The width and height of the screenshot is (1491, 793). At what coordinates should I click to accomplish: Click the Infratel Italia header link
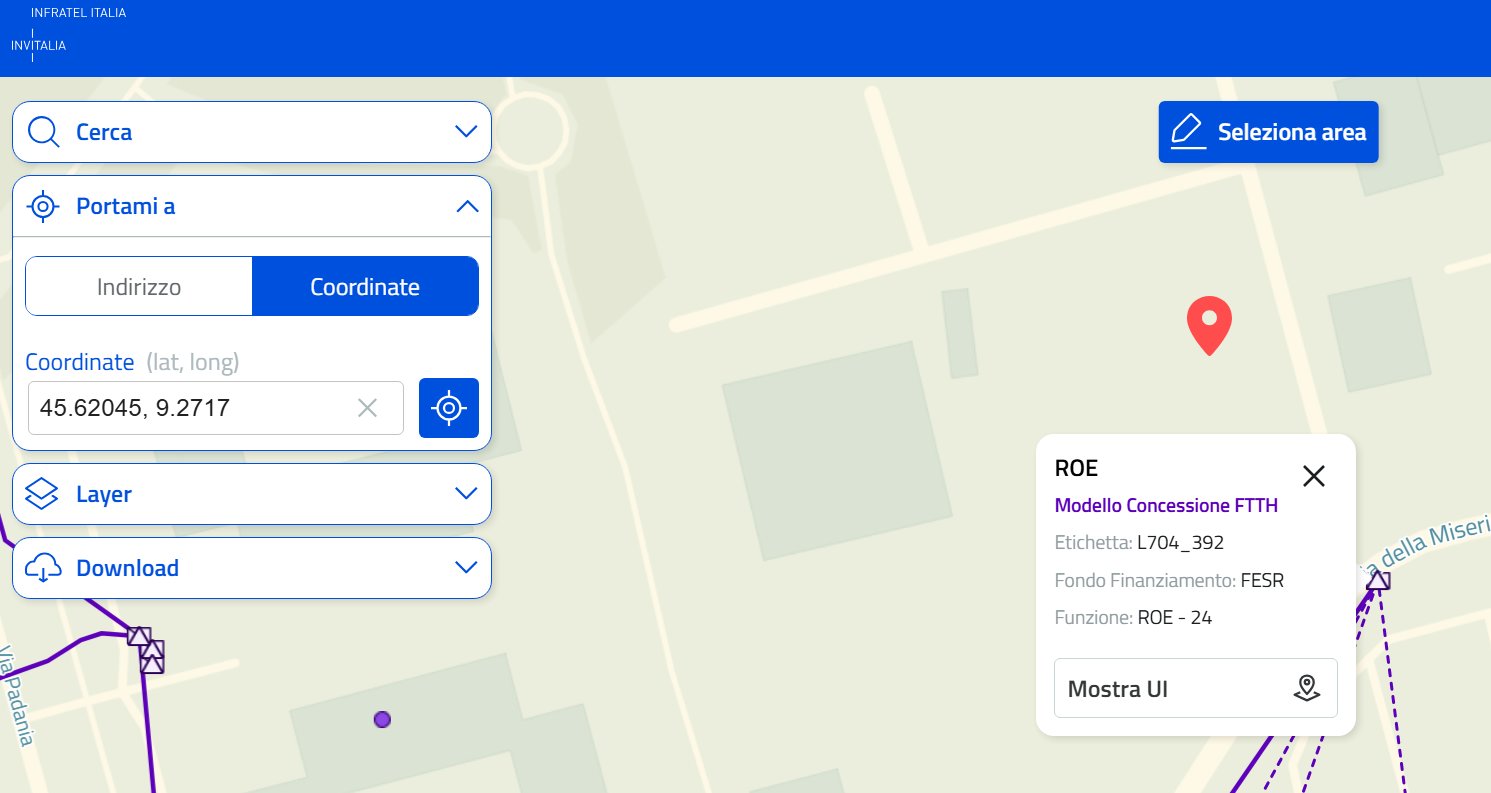pyautogui.click(x=79, y=14)
